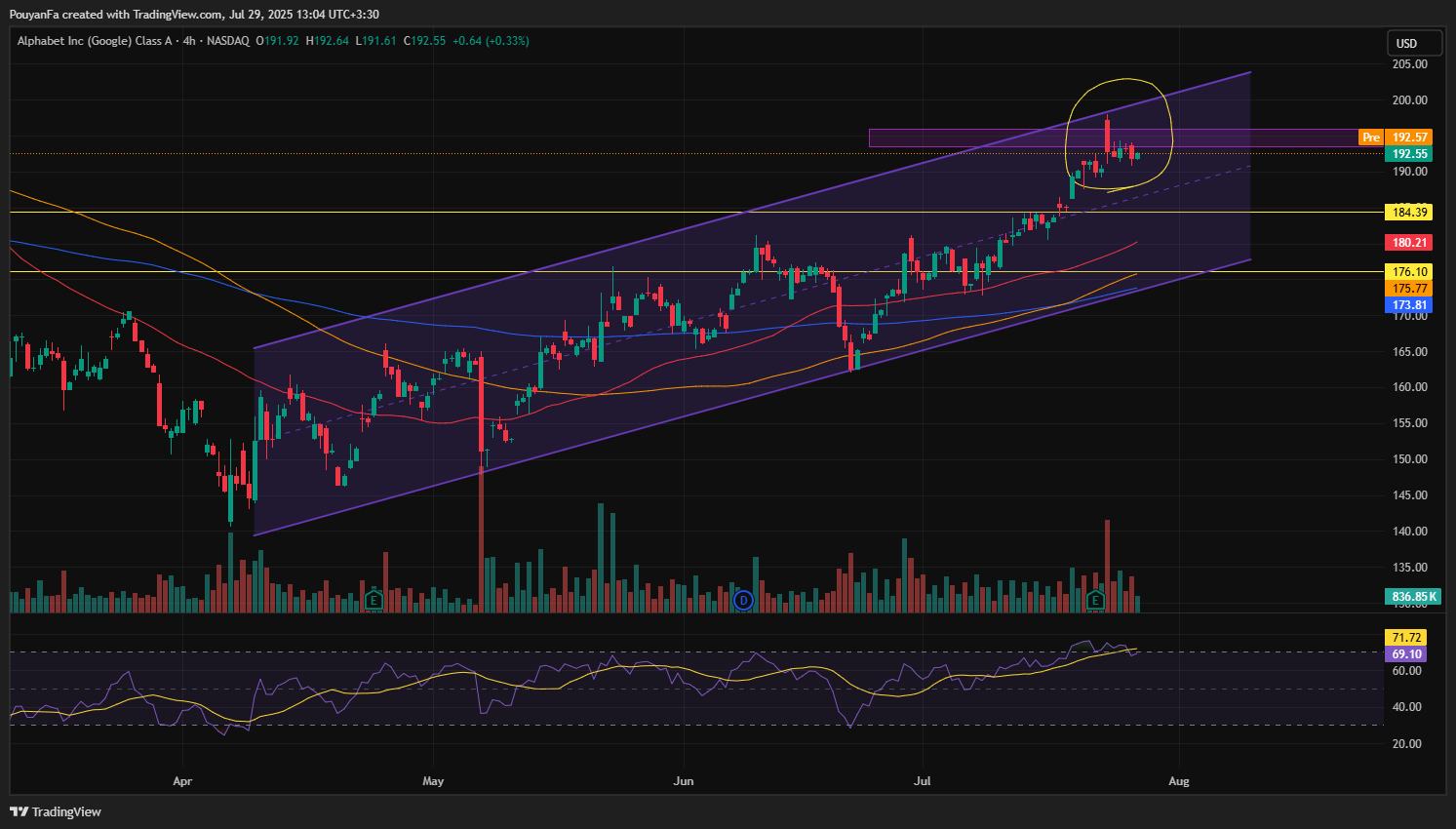Click the 140.00 price axis label
The height and width of the screenshot is (829, 1456).
coord(1409,532)
